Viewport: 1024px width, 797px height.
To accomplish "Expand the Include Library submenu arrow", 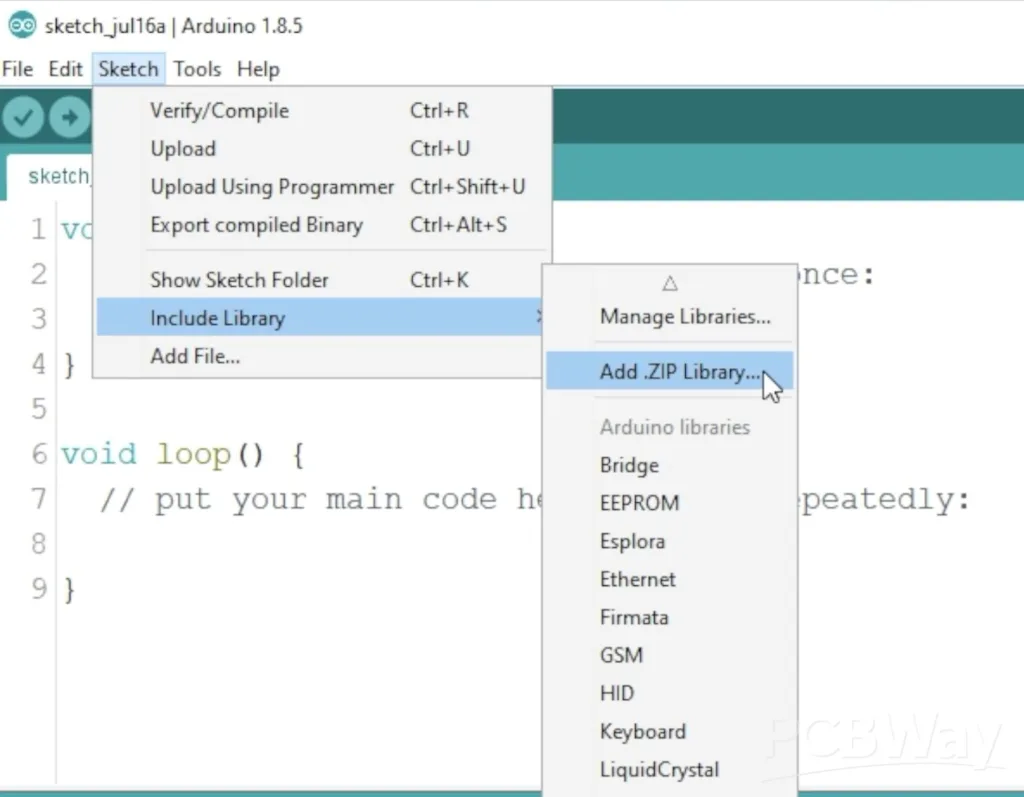I will (x=538, y=317).
